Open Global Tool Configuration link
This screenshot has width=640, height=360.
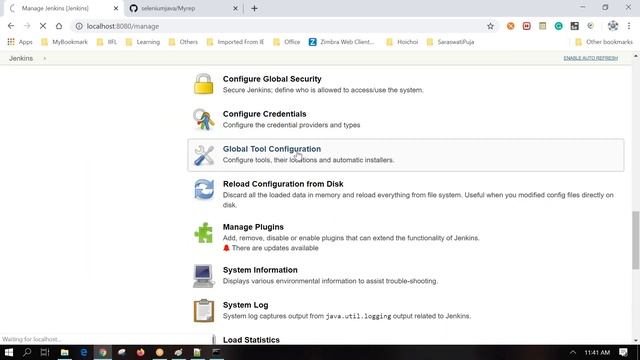click(272, 149)
